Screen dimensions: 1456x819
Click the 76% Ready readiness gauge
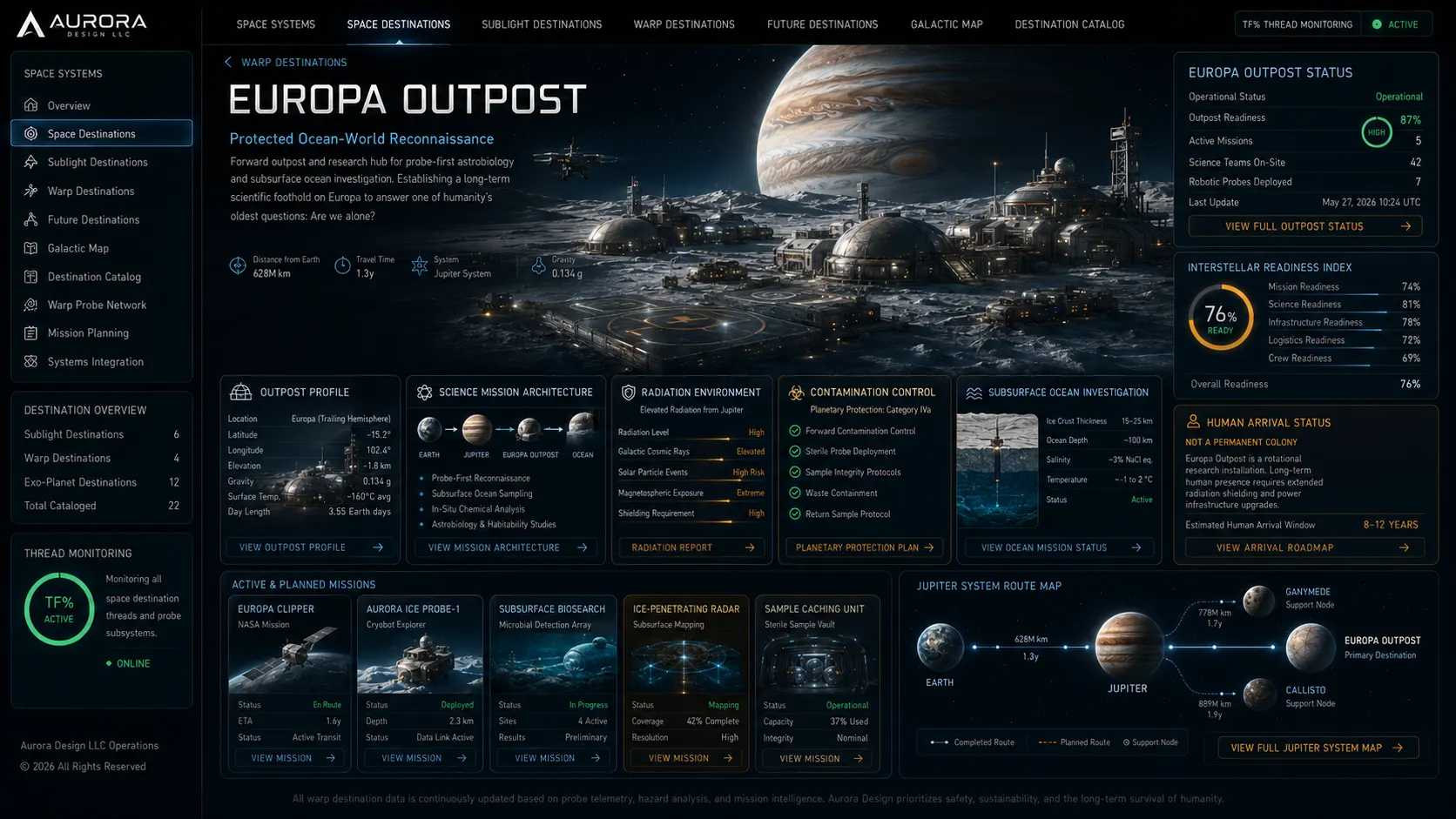click(1221, 318)
